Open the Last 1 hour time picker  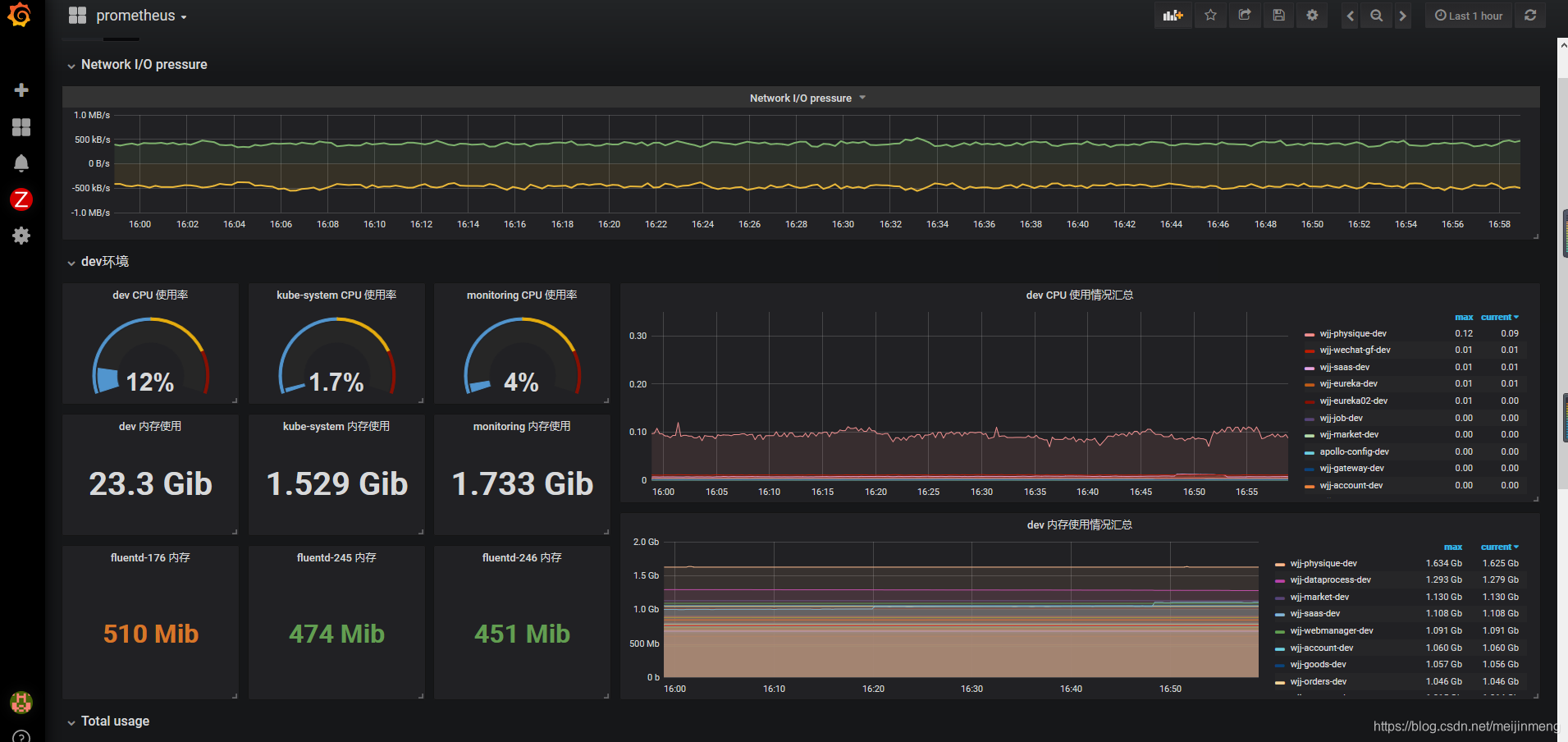(x=1469, y=16)
